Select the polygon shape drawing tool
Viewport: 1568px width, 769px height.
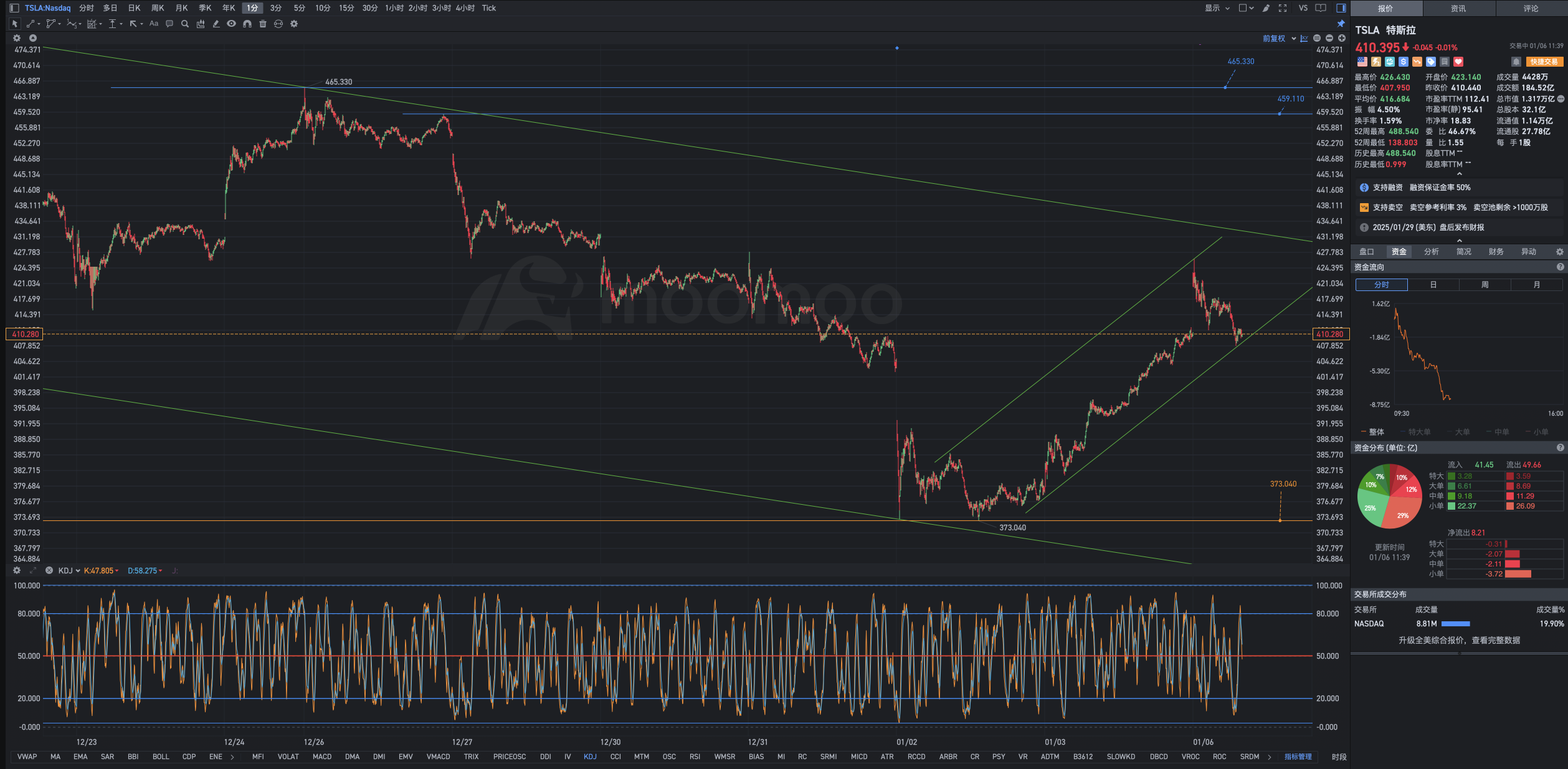coord(50,24)
